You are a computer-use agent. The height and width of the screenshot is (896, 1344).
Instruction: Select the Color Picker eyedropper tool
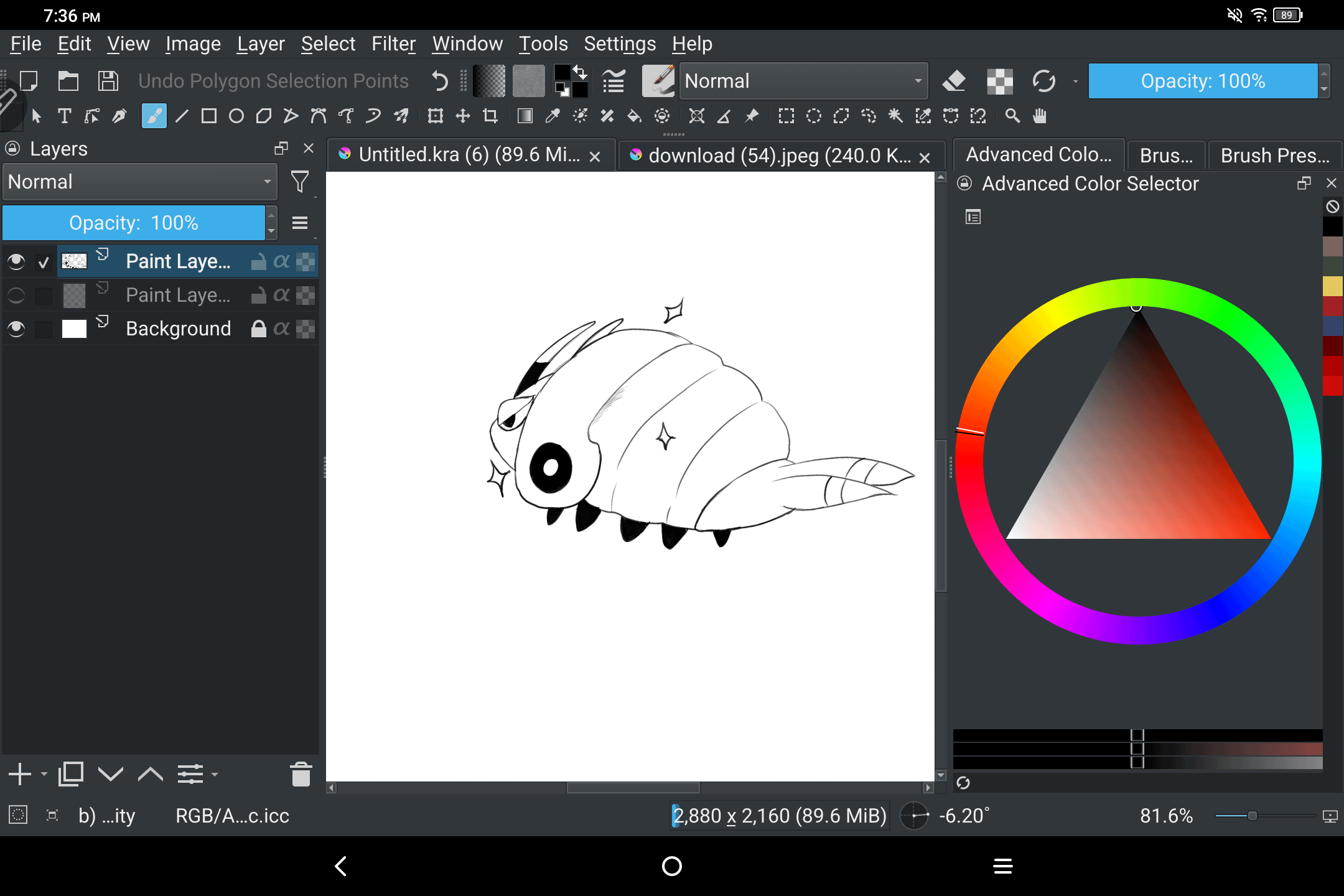coord(552,116)
